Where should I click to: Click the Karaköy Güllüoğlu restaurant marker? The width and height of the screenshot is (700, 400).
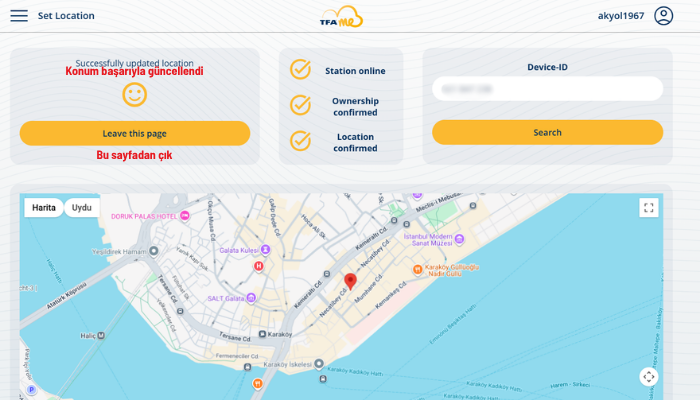click(x=418, y=269)
